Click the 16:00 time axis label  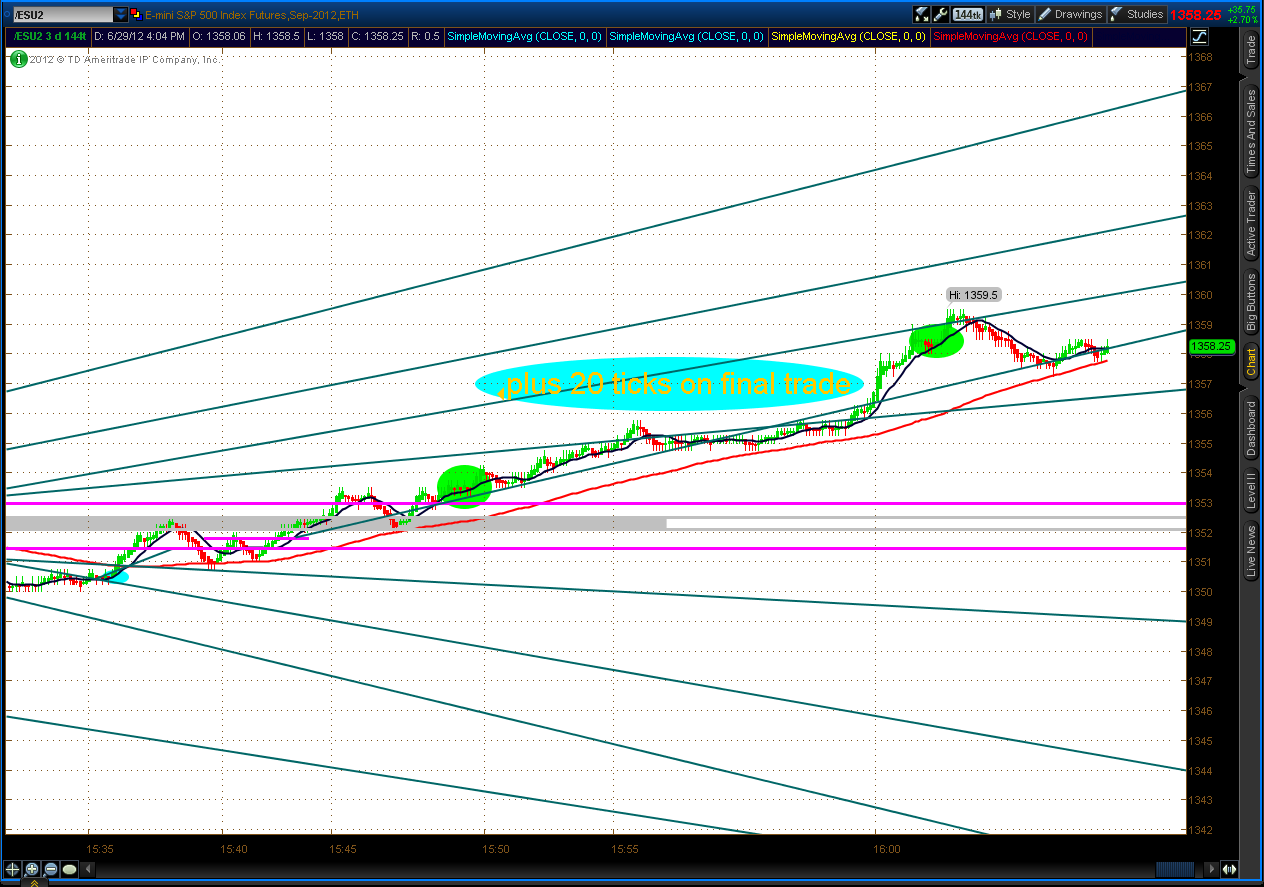click(886, 848)
